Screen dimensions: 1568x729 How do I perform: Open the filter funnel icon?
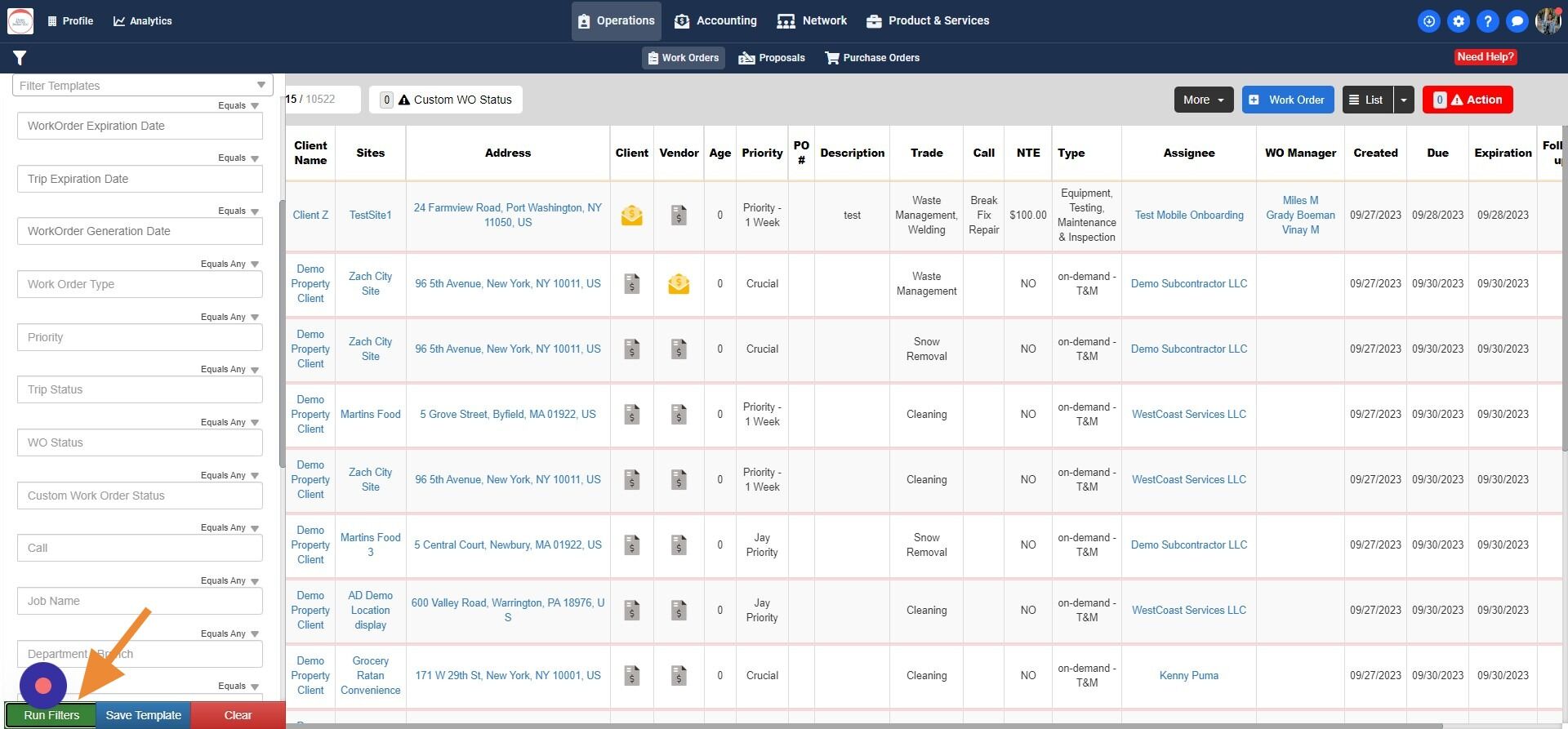[x=20, y=58]
